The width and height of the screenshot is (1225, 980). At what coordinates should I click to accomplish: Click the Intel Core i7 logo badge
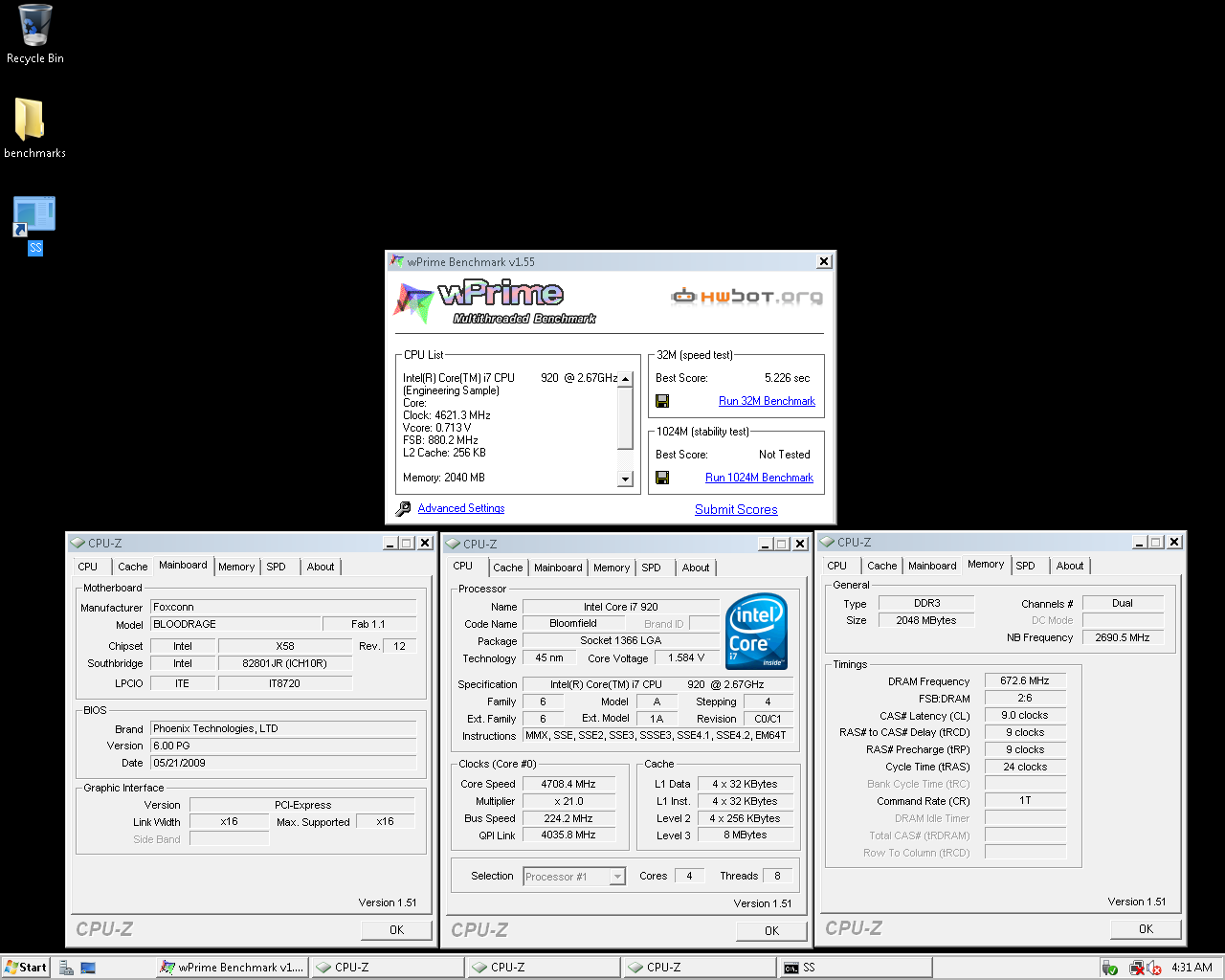[756, 631]
